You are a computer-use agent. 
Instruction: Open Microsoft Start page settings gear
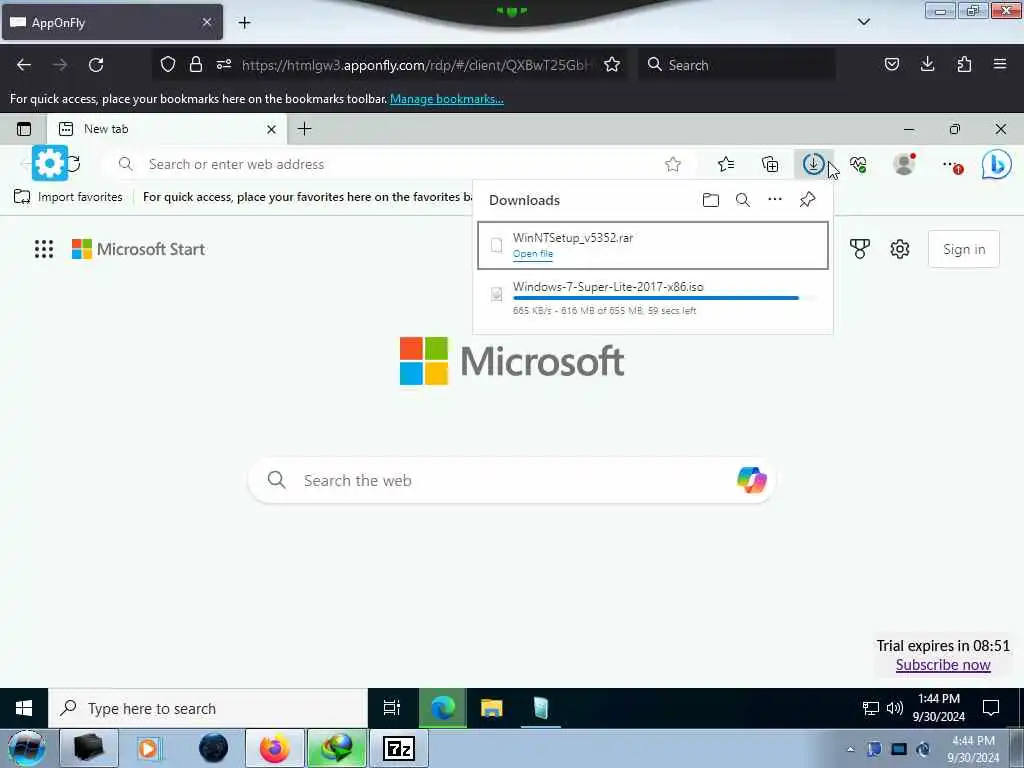click(x=900, y=249)
